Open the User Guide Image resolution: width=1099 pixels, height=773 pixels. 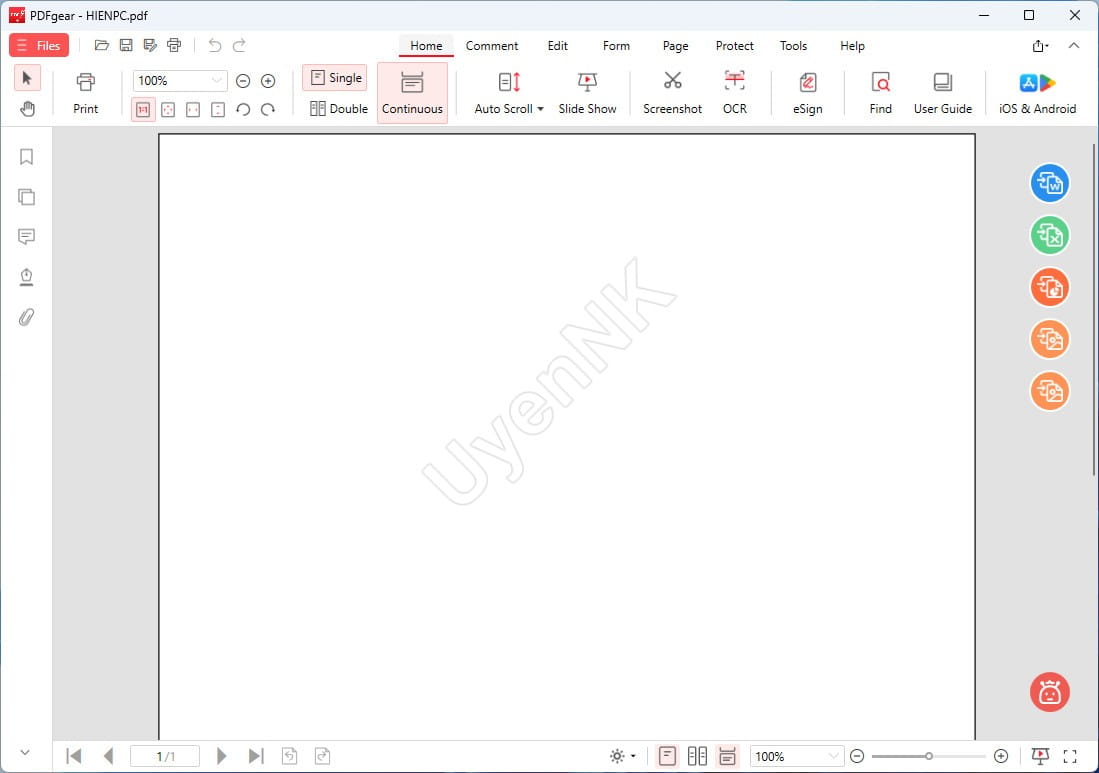[x=943, y=93]
